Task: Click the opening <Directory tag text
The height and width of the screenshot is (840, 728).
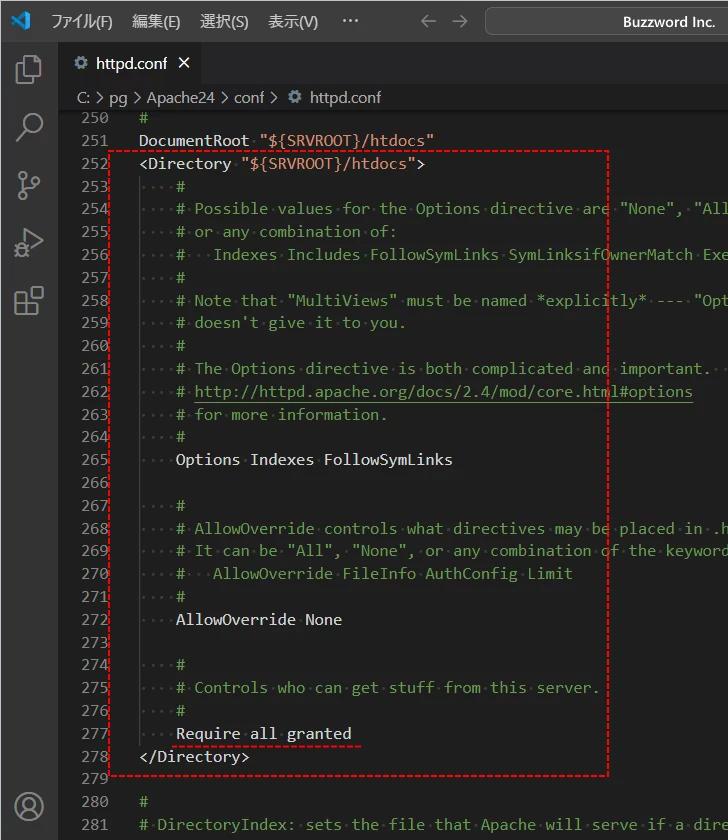Action: click(185, 163)
